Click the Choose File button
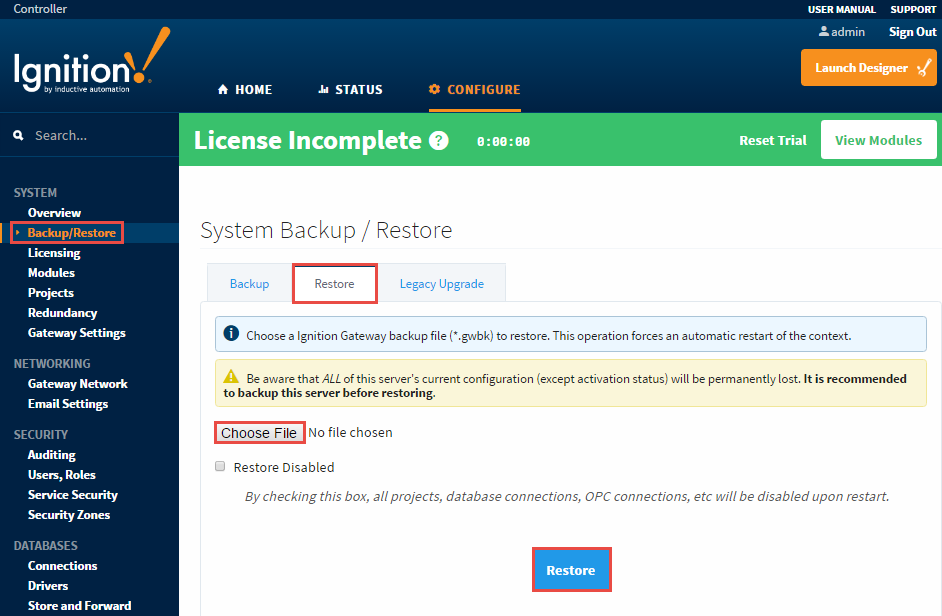 259,433
